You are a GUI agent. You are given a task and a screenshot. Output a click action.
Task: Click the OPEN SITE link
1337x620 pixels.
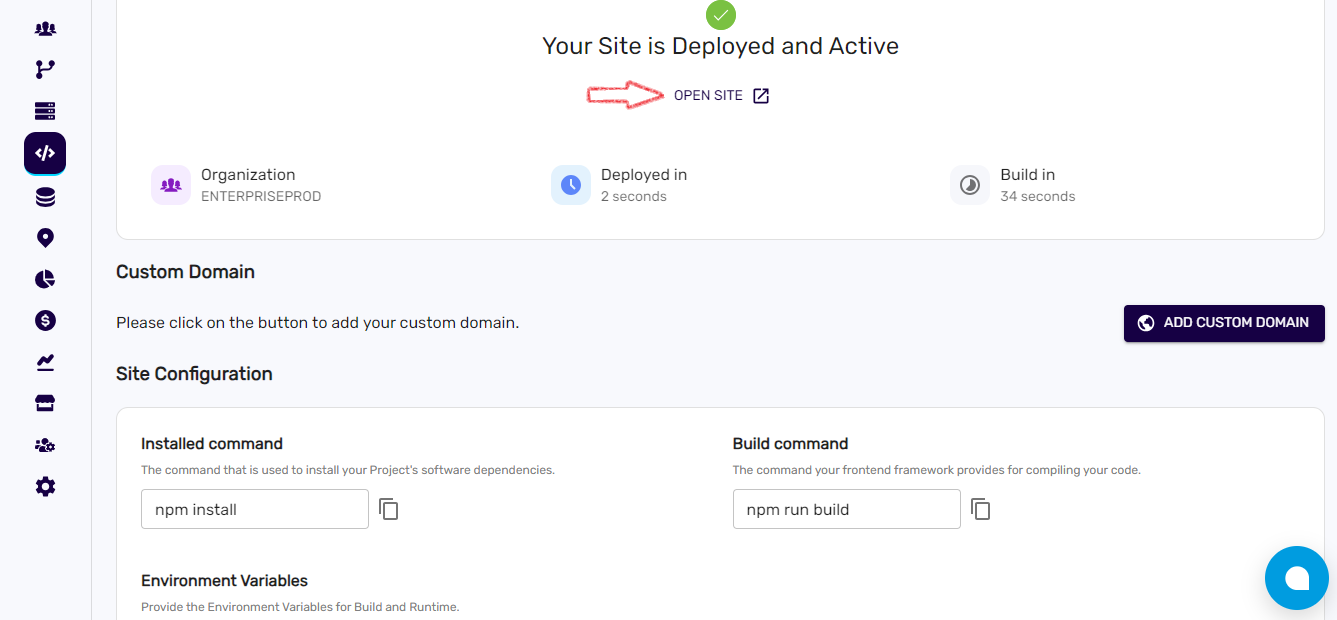[x=708, y=96]
